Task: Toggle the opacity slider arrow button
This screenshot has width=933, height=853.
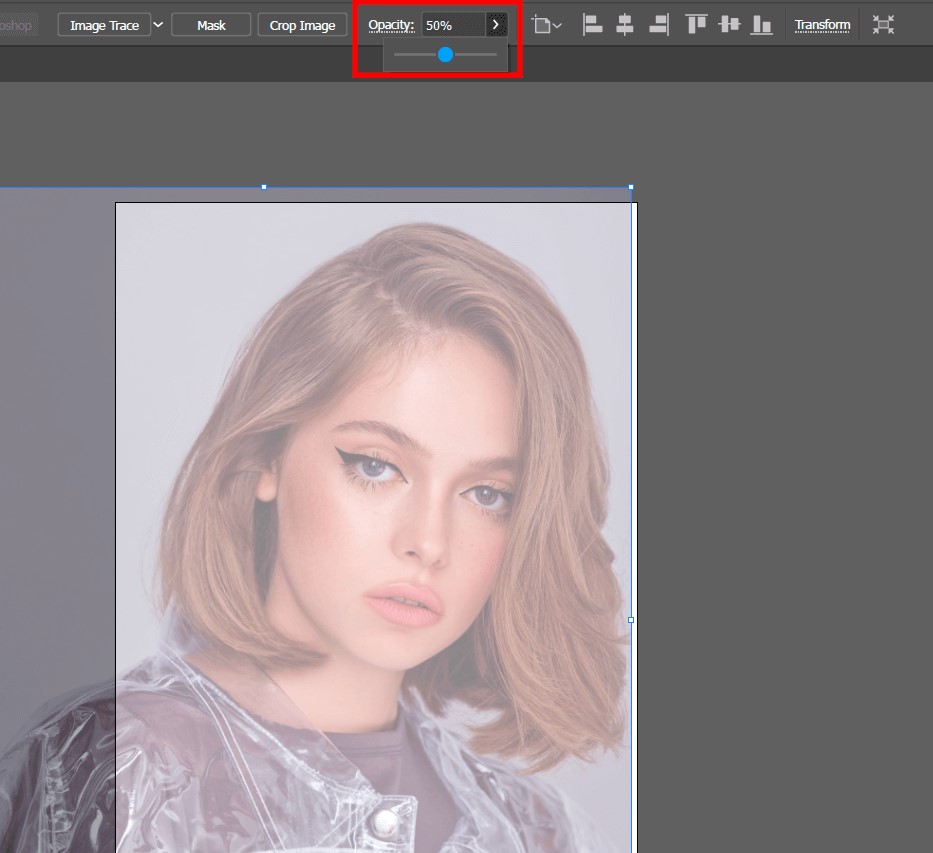Action: (x=496, y=25)
